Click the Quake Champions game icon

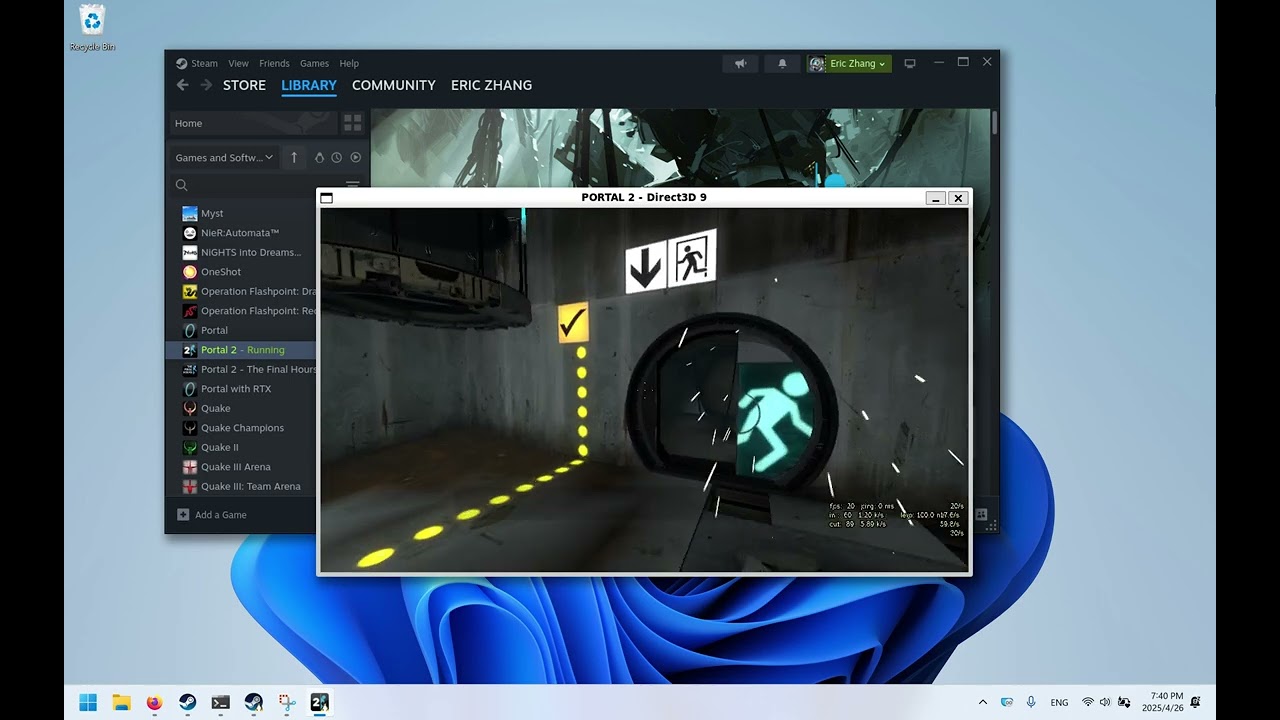coord(190,428)
